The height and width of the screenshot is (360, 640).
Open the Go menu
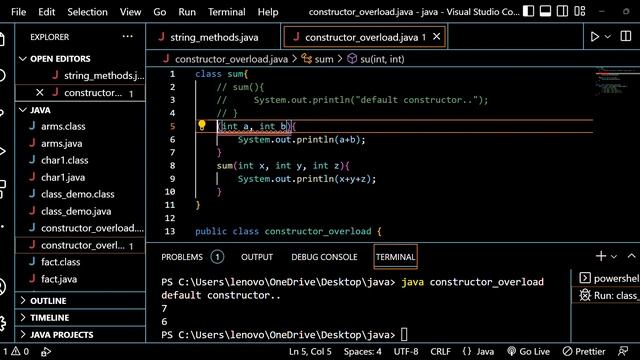pos(160,12)
